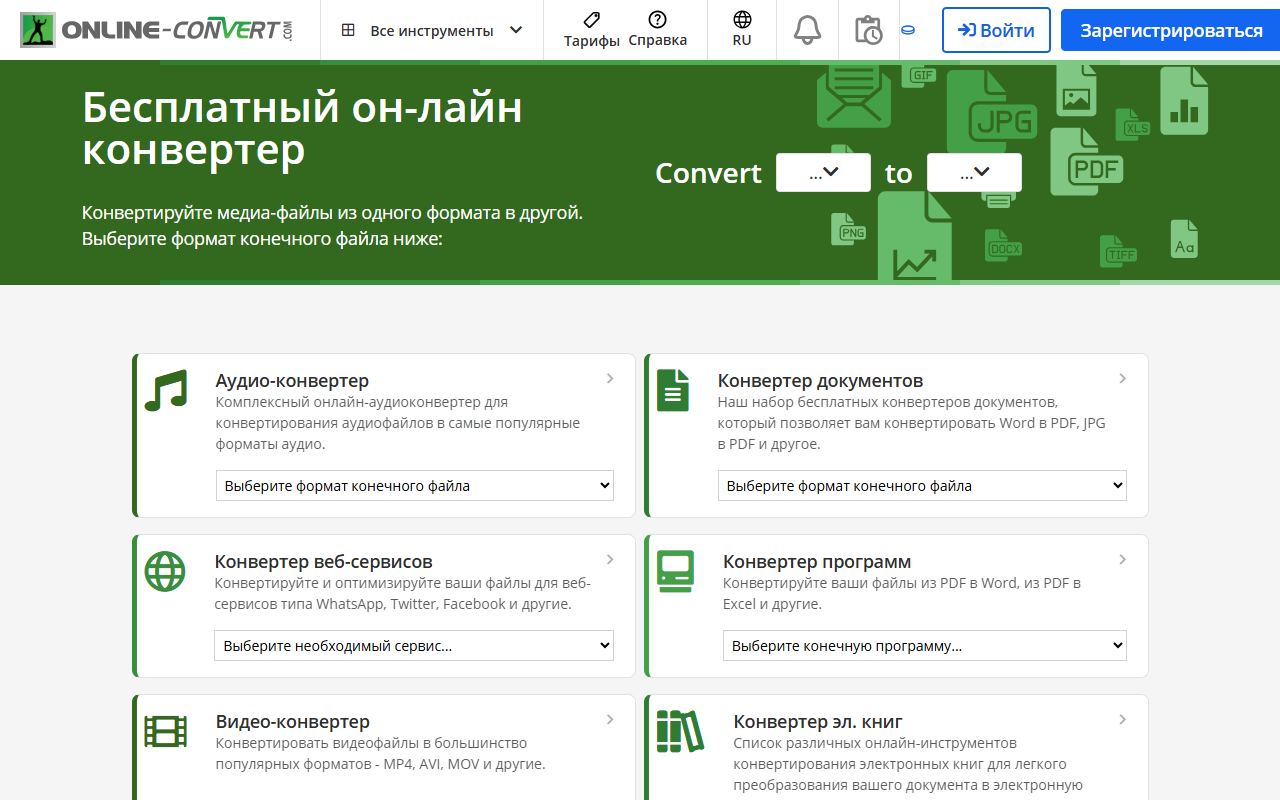
Task: Open Выберите необходимый сервис dropdown
Action: point(414,645)
